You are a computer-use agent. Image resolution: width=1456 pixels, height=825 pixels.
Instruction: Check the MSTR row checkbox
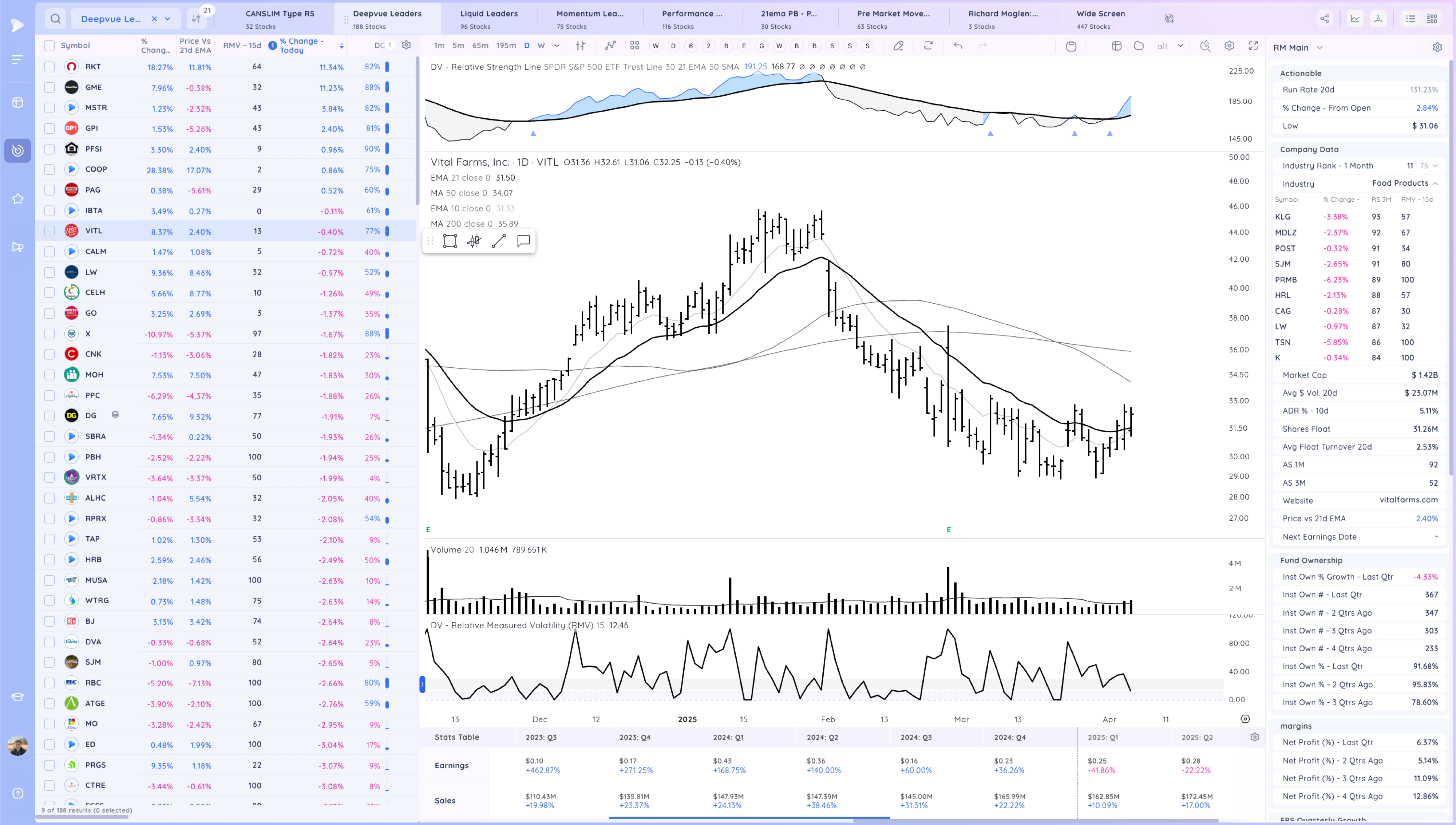click(49, 108)
